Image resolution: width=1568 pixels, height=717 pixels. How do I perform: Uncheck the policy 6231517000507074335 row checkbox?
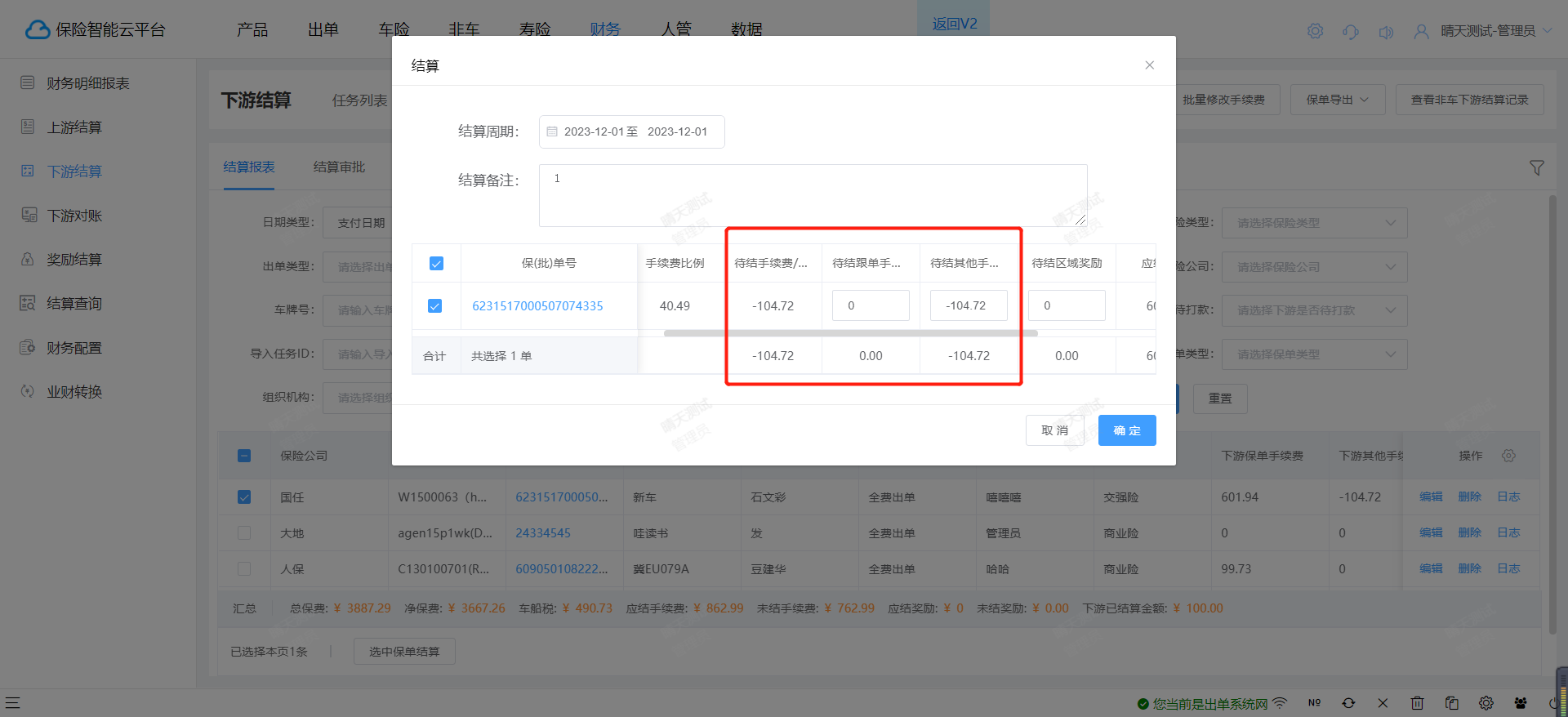[435, 305]
